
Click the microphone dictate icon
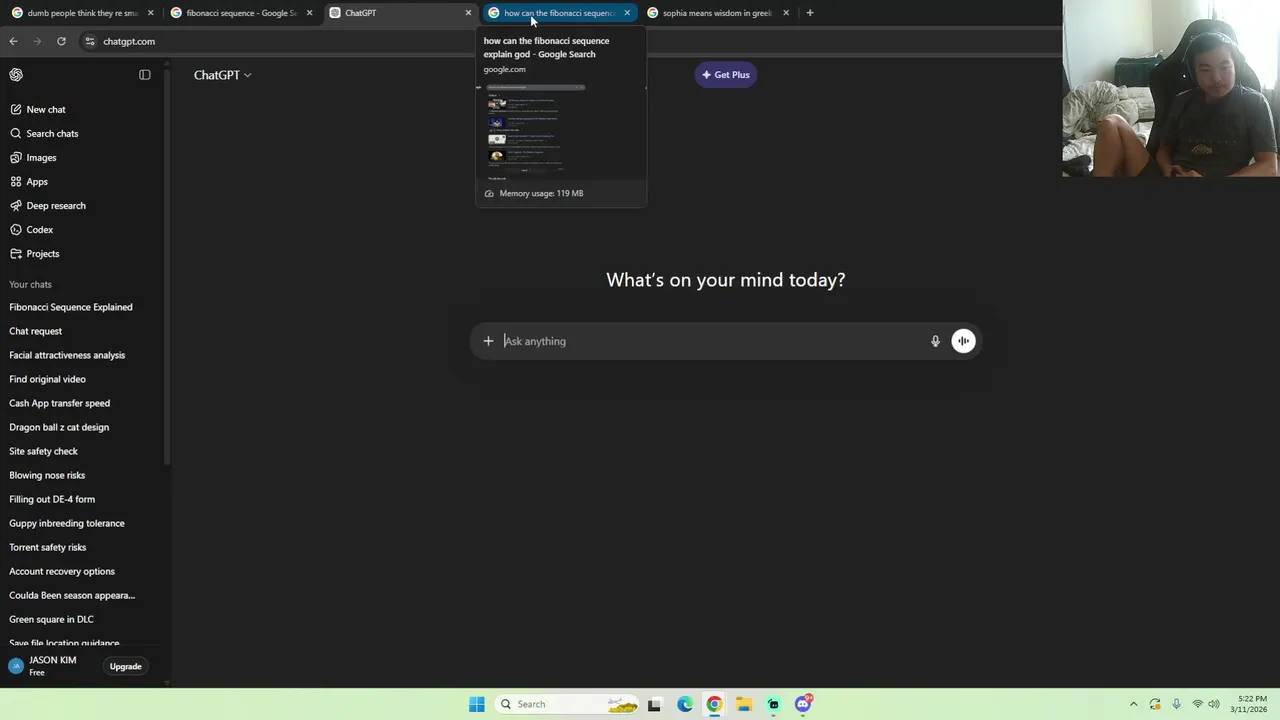(x=935, y=341)
